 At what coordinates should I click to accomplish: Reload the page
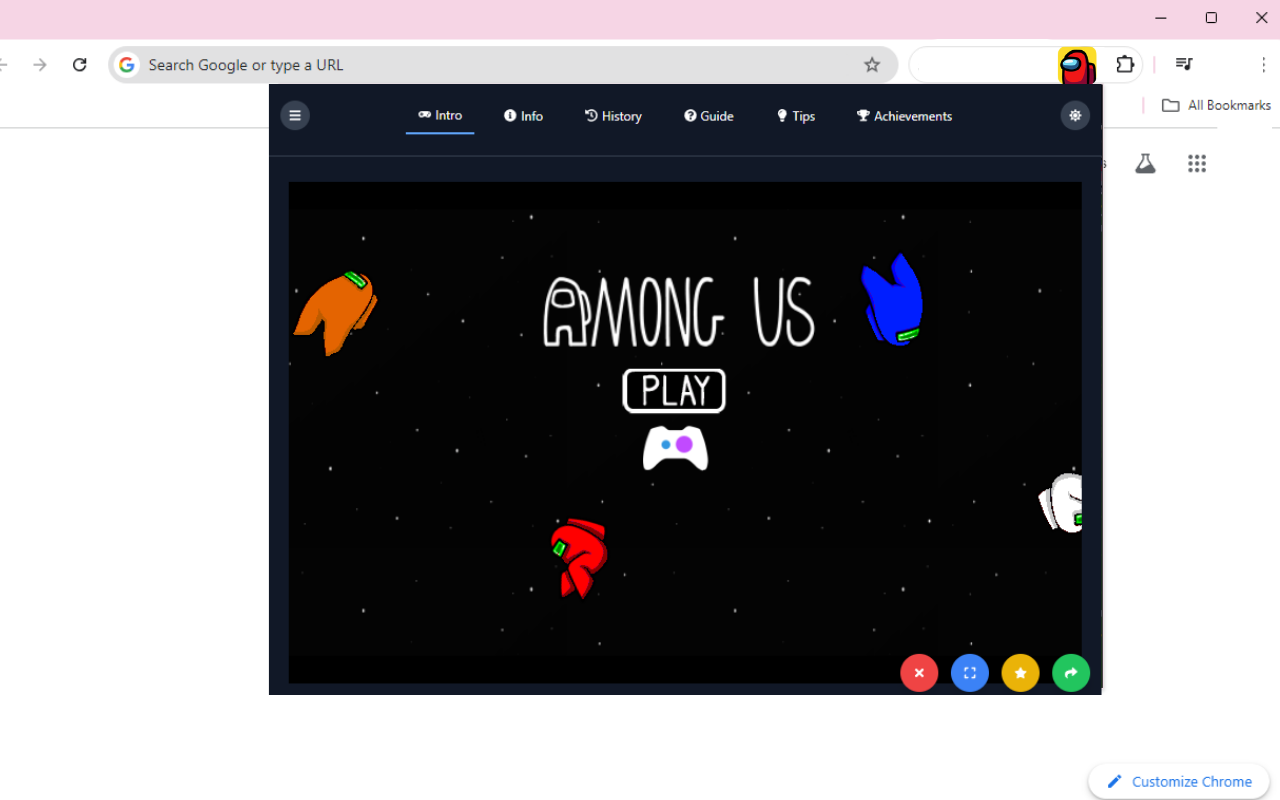click(80, 65)
